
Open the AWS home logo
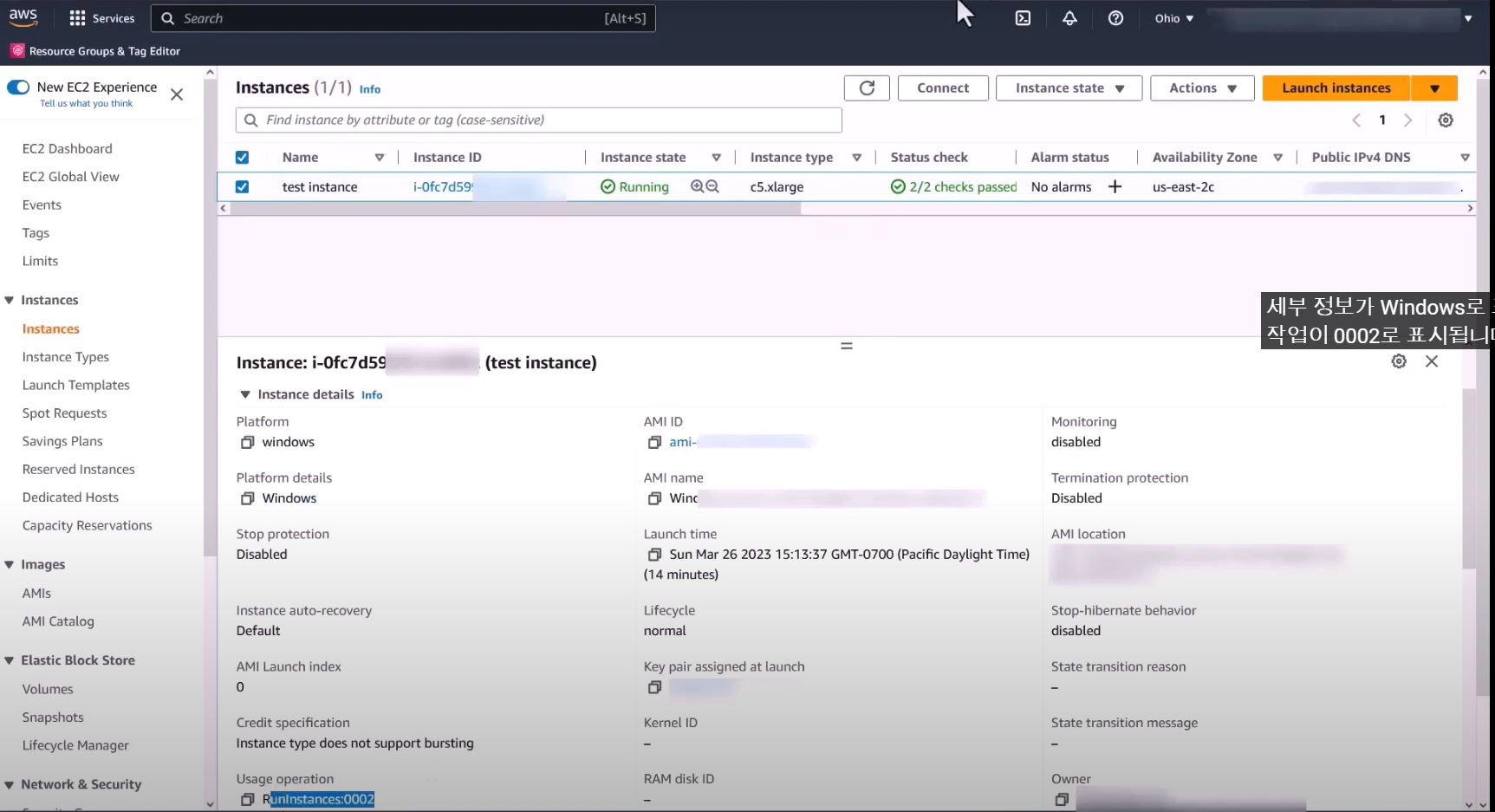click(x=23, y=17)
